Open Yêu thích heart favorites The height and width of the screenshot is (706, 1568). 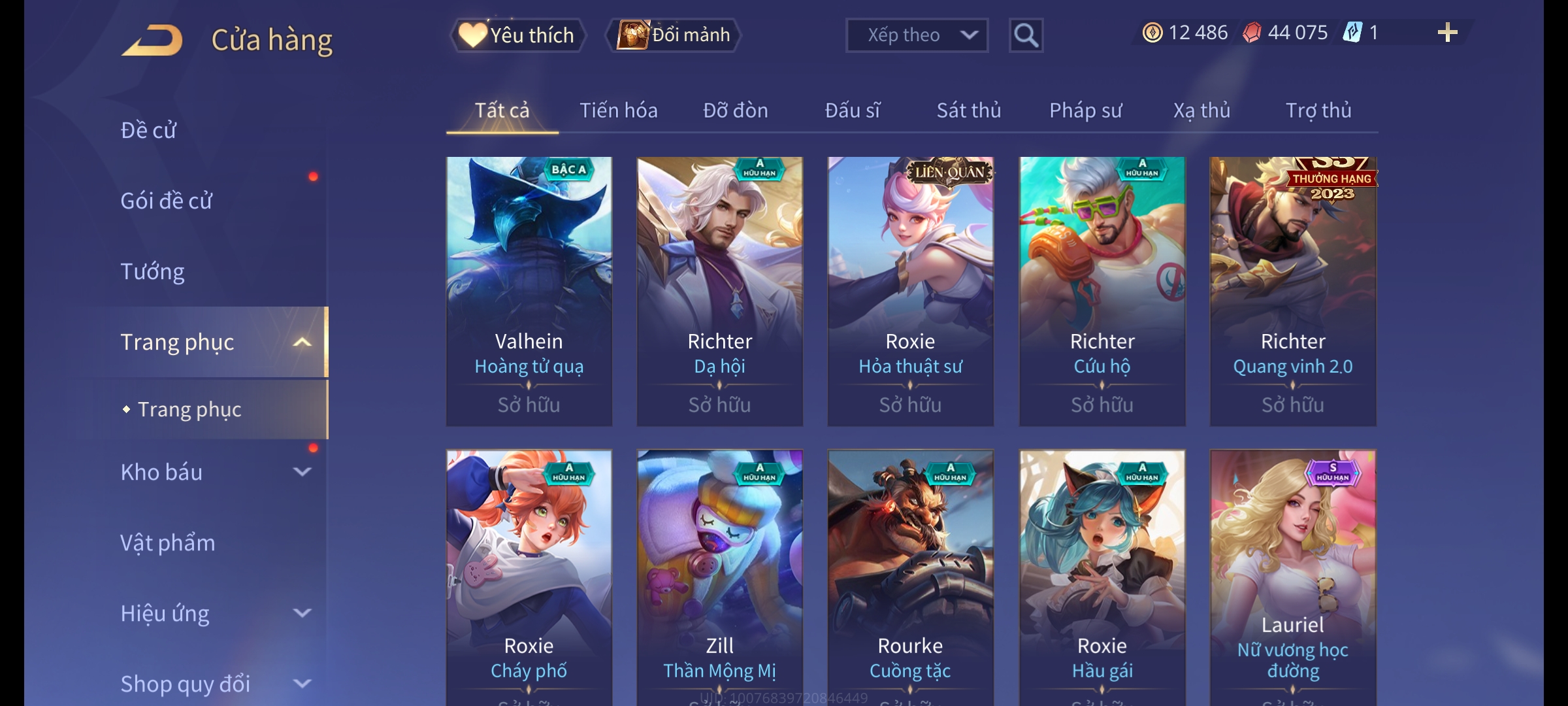518,35
